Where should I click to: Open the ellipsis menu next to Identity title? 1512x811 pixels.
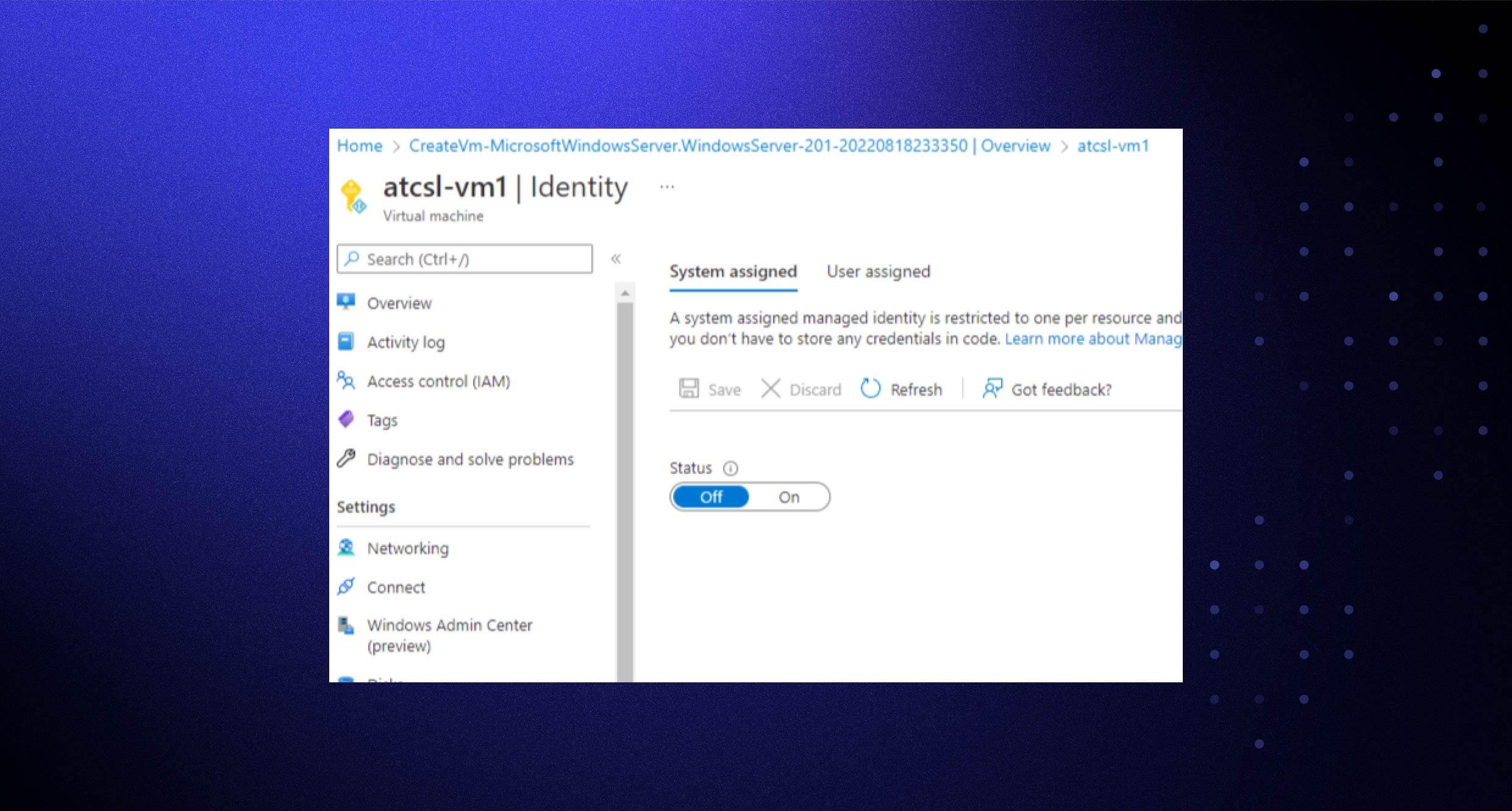(666, 186)
